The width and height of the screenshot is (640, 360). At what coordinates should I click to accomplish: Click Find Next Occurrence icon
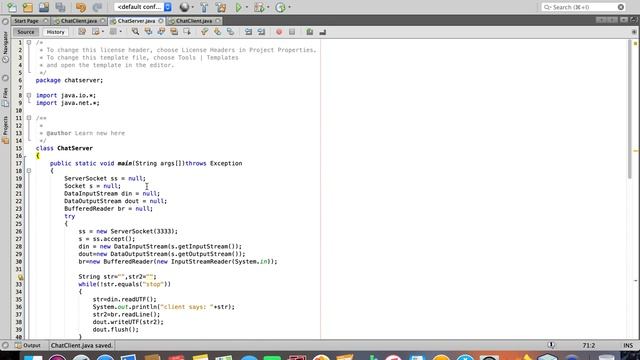coord(161,32)
